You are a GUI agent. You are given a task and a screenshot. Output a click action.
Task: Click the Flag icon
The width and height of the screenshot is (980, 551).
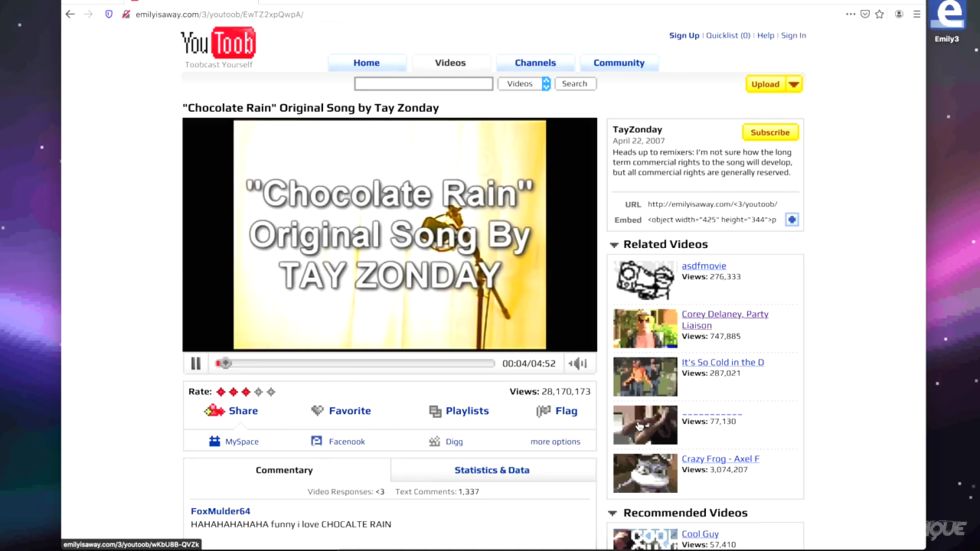coord(543,410)
